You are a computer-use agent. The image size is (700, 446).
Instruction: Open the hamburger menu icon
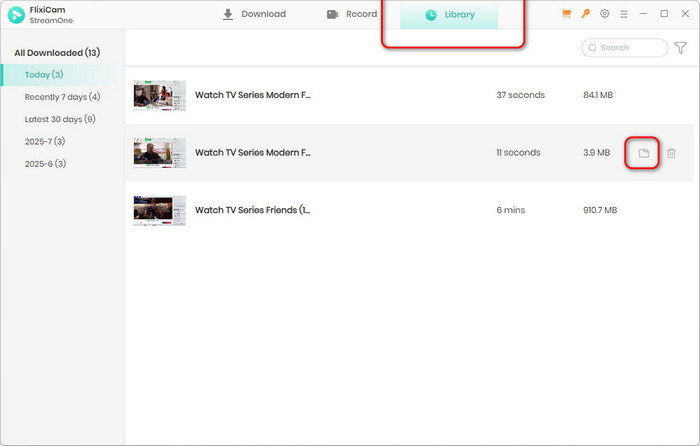624,14
